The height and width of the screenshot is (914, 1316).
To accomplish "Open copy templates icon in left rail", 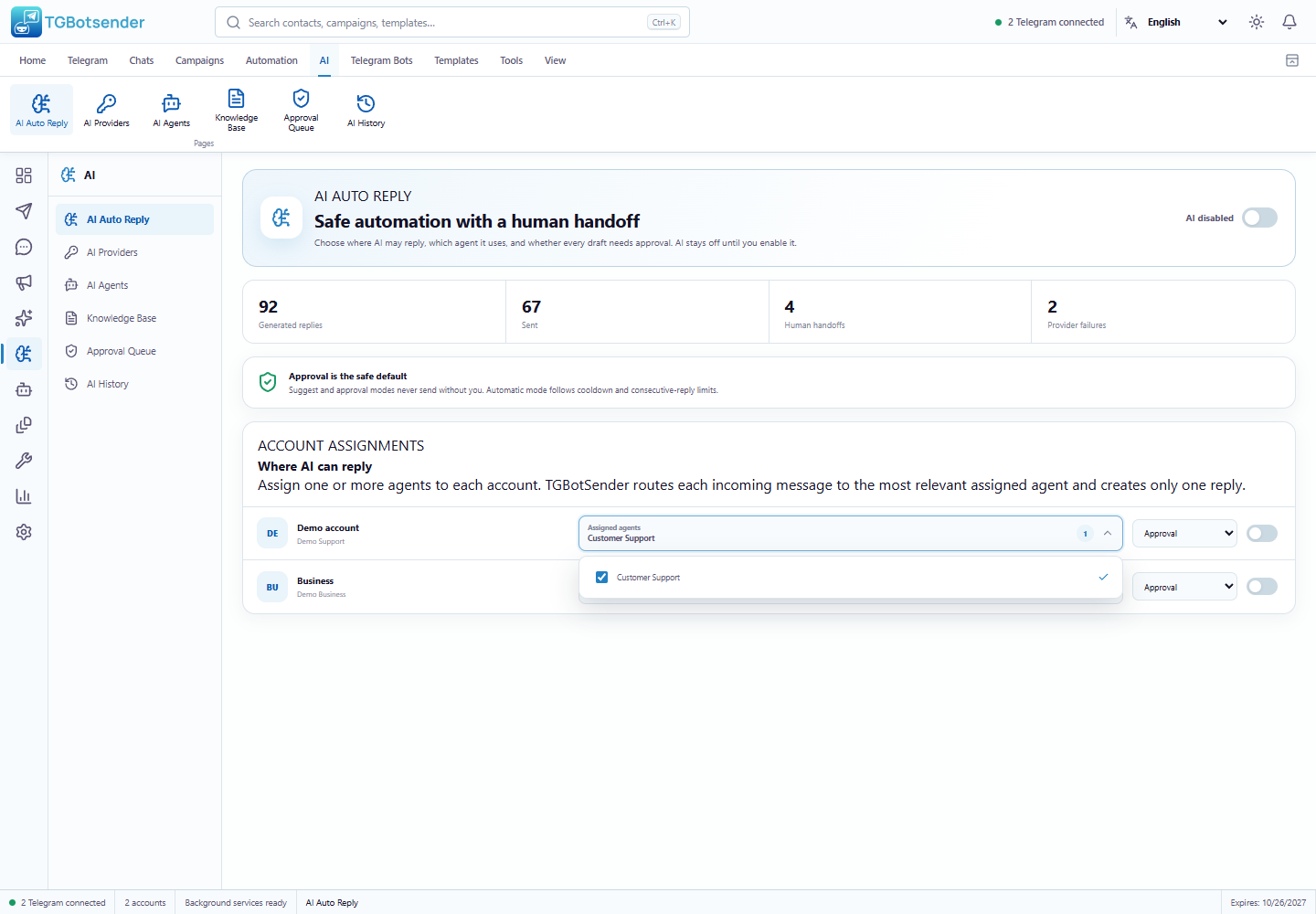I will (x=24, y=425).
